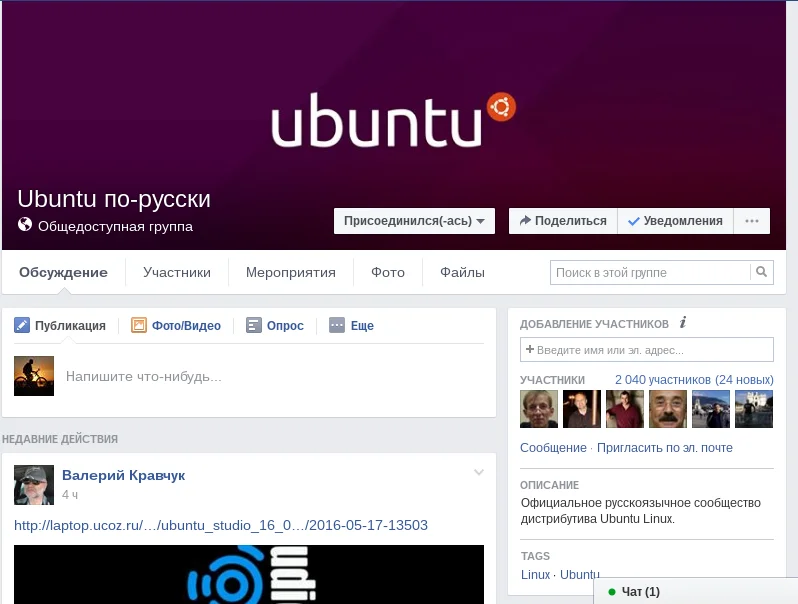Click the mustached man member thumbnail

coord(668,409)
